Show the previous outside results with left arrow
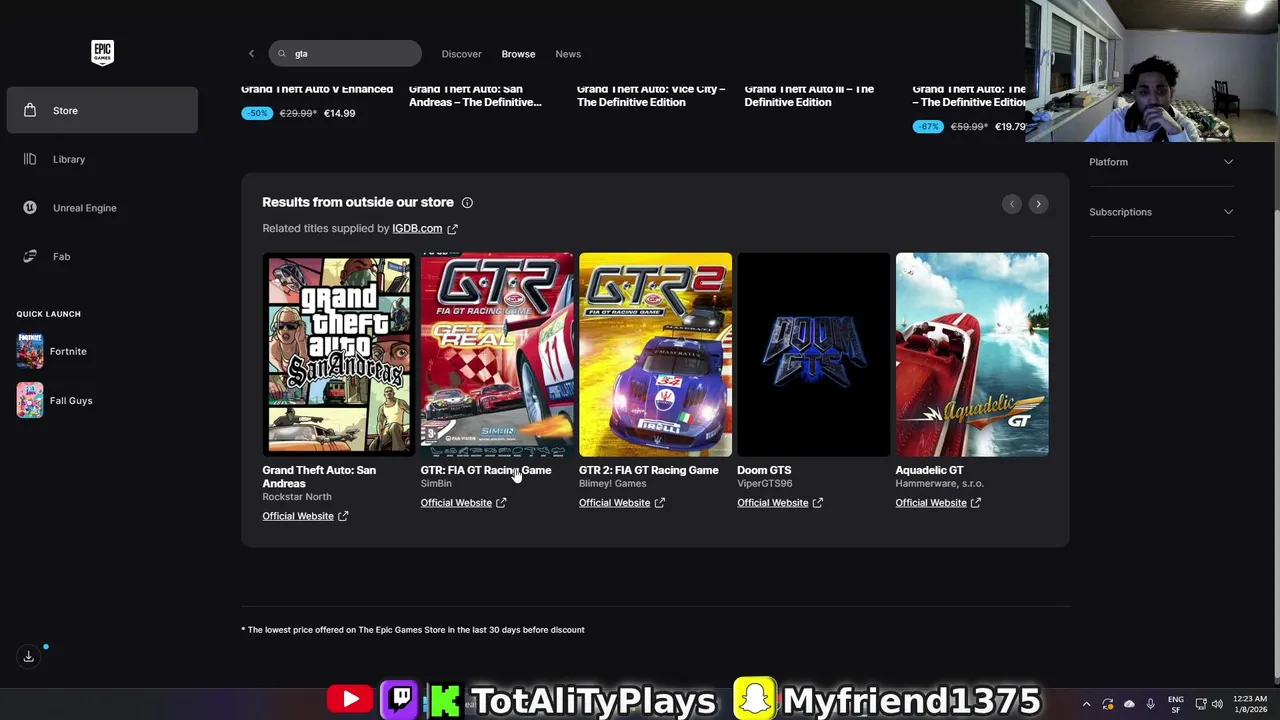This screenshot has width=1280, height=720. click(1012, 204)
